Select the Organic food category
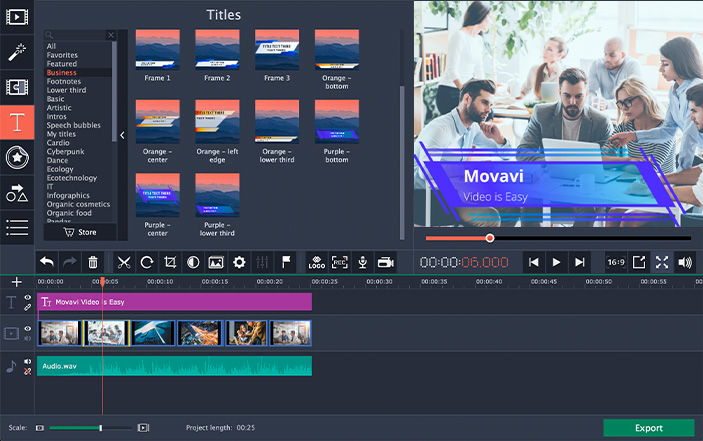Viewport: 703px width, 441px height. (69, 213)
